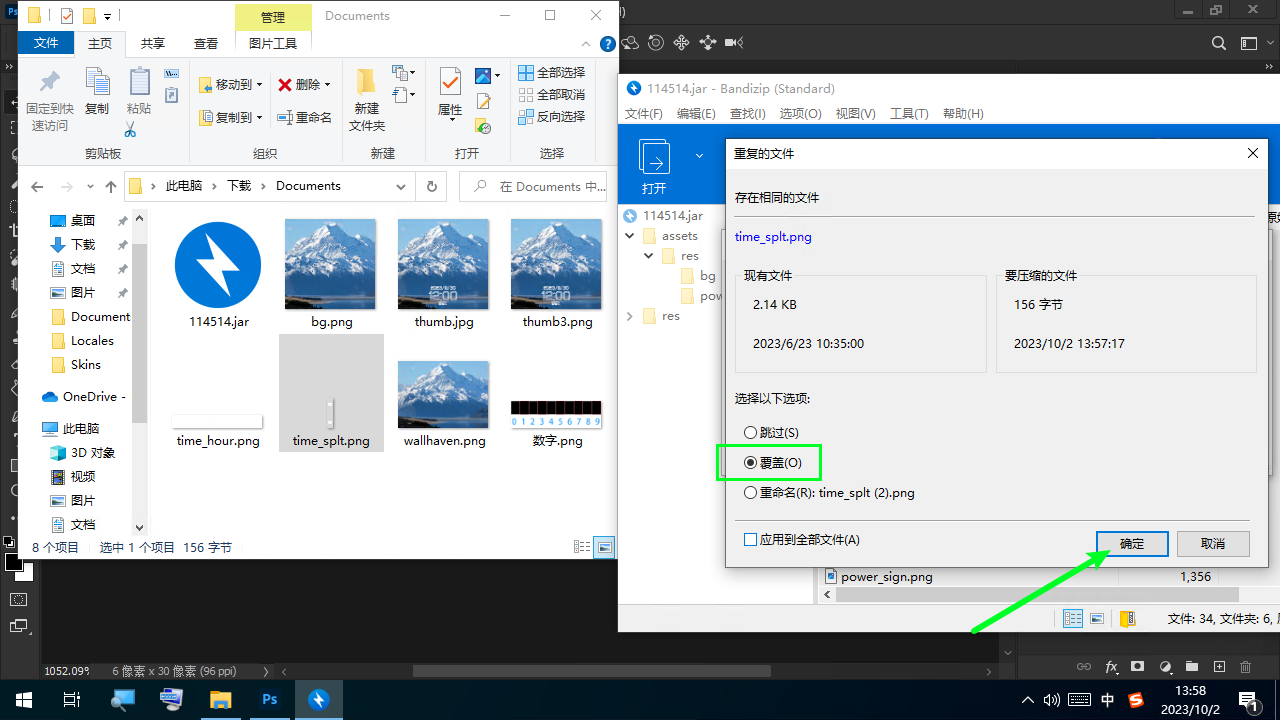Click the layer style fx icon

(x=1111, y=667)
